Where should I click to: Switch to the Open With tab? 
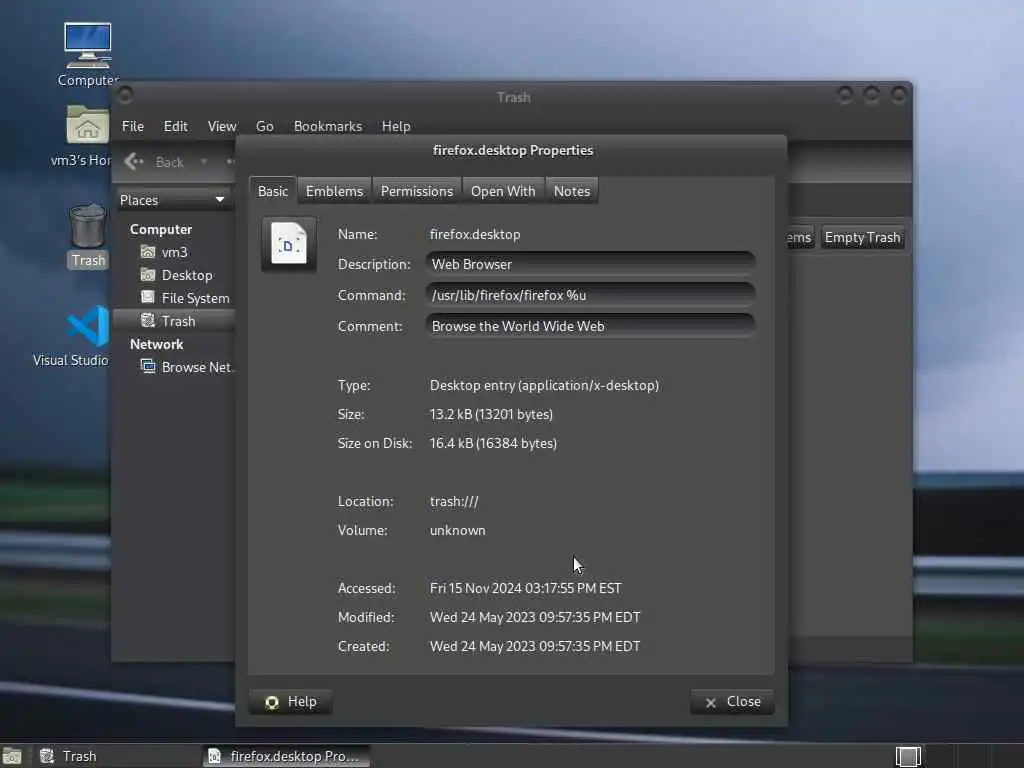point(503,191)
